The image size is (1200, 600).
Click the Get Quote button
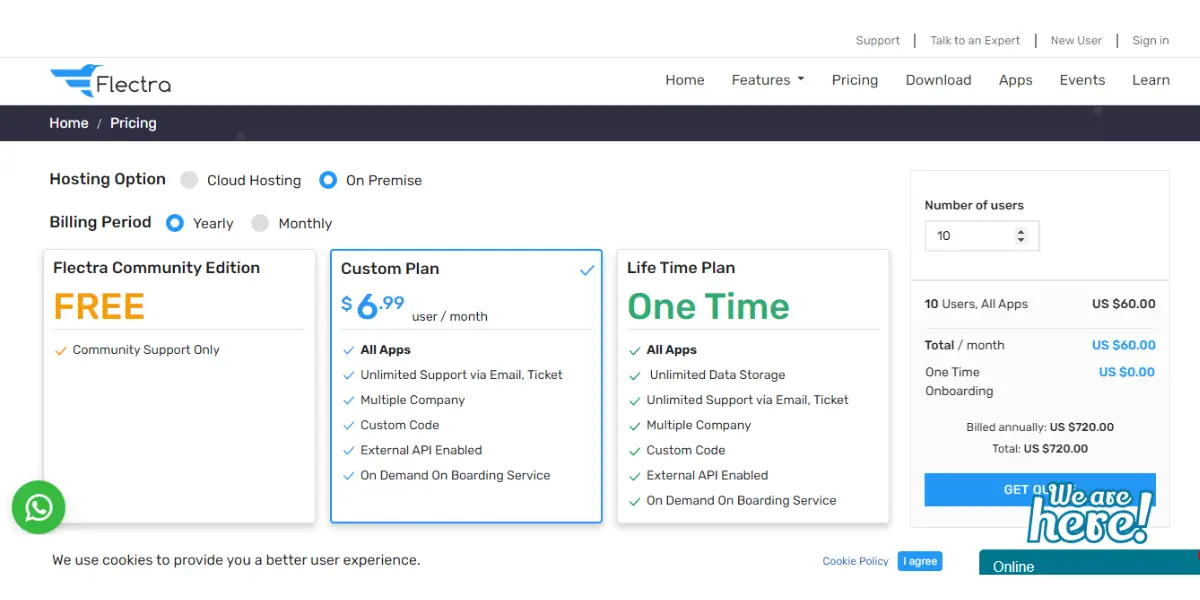[x=1040, y=490]
